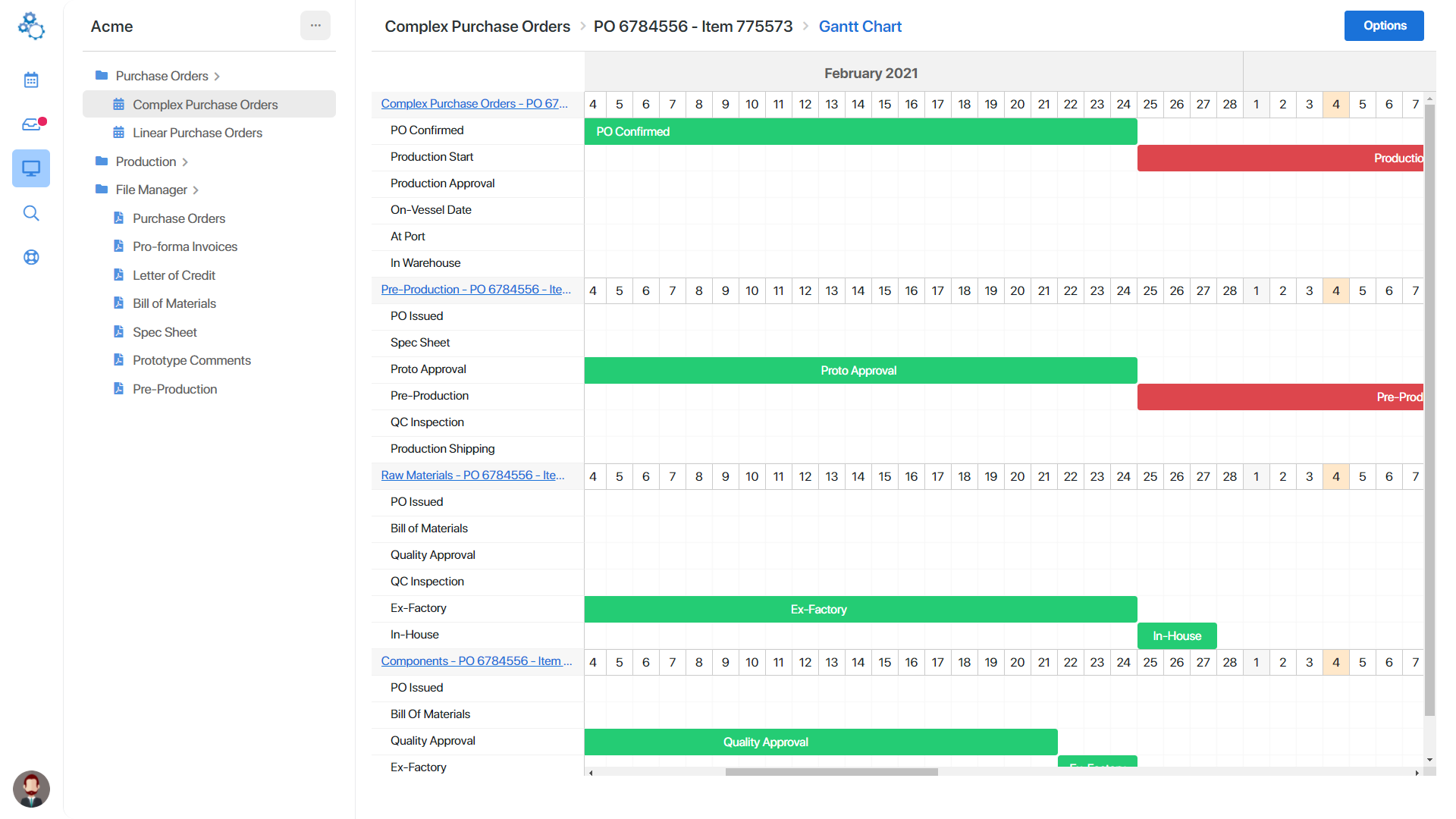Click the calendar icon in left rail
The width and height of the screenshot is (1456, 819).
click(31, 80)
